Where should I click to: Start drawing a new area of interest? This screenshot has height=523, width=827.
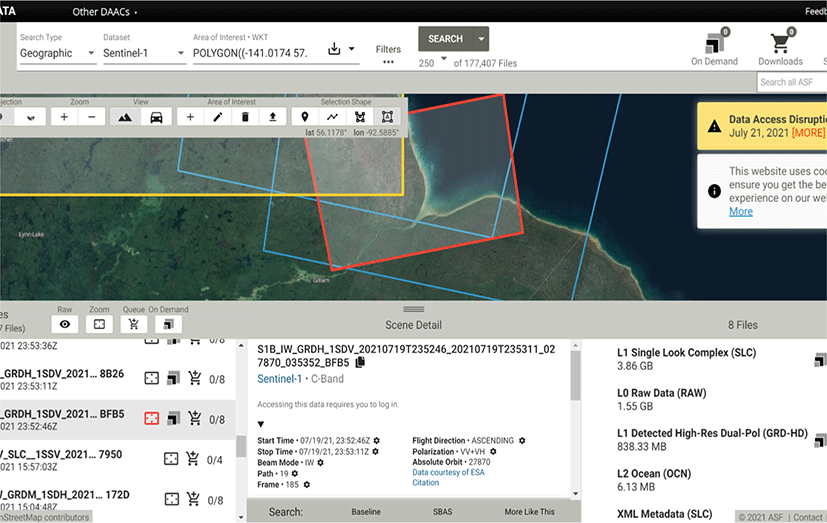click(x=190, y=117)
